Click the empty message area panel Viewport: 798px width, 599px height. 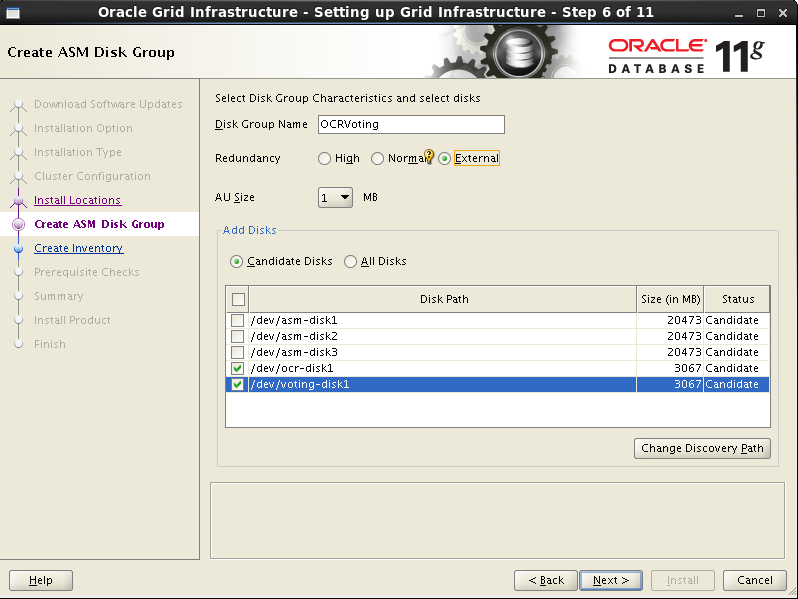tap(497, 520)
